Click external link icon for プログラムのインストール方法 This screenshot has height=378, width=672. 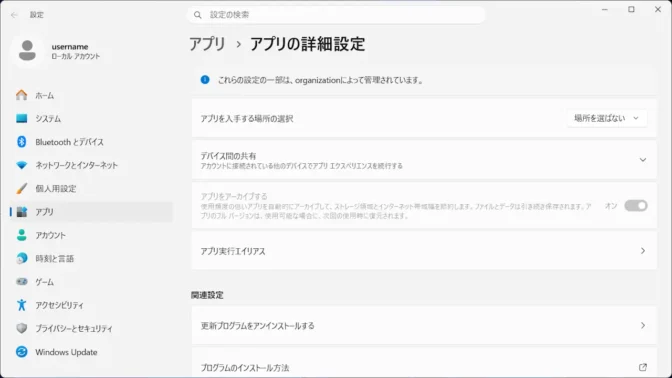click(x=642, y=367)
